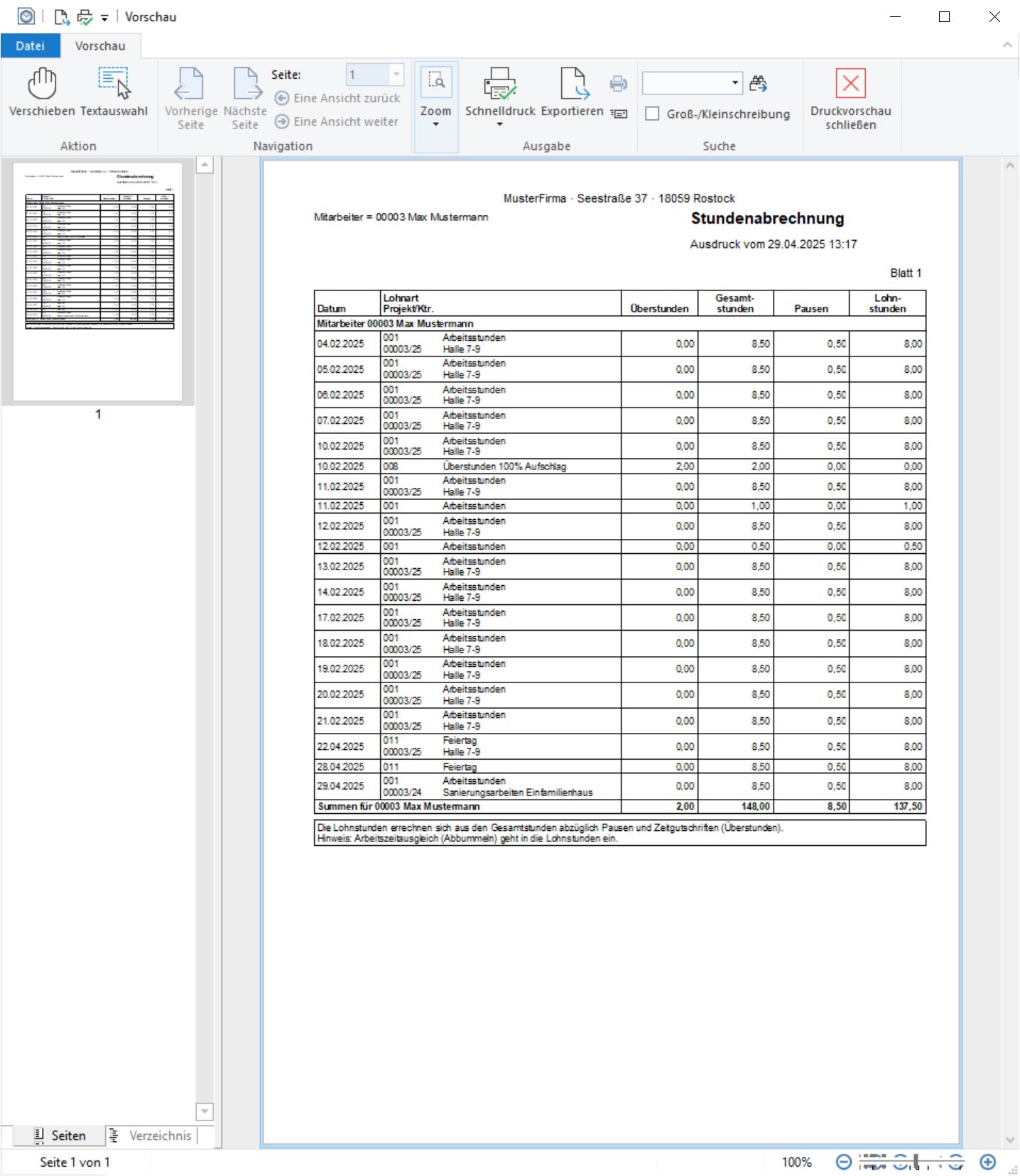Switch to the Verzeichnis panel tab
This screenshot has height=1176, width=1020.
pos(152,1136)
